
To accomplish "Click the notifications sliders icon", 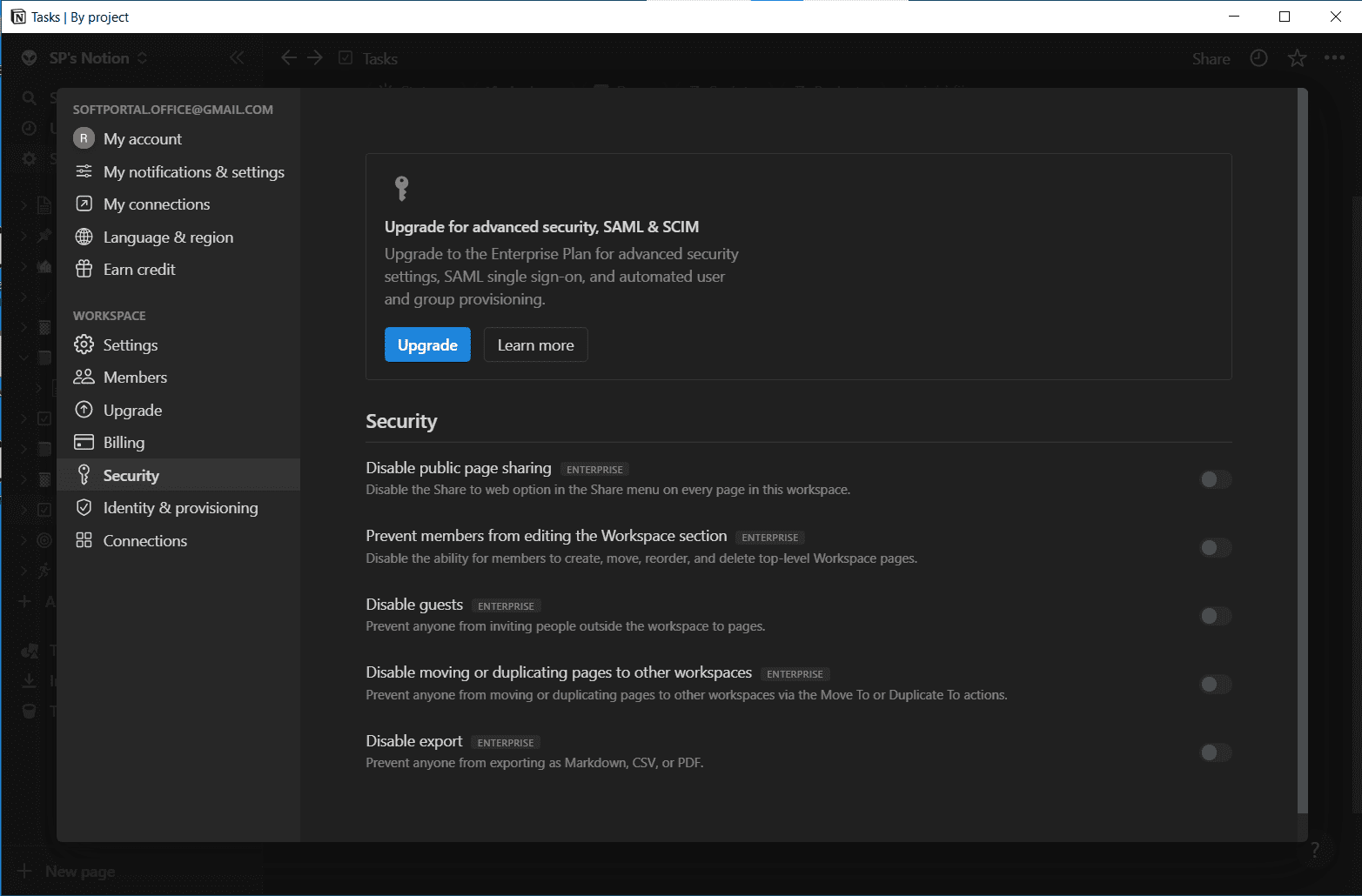I will click(x=84, y=171).
